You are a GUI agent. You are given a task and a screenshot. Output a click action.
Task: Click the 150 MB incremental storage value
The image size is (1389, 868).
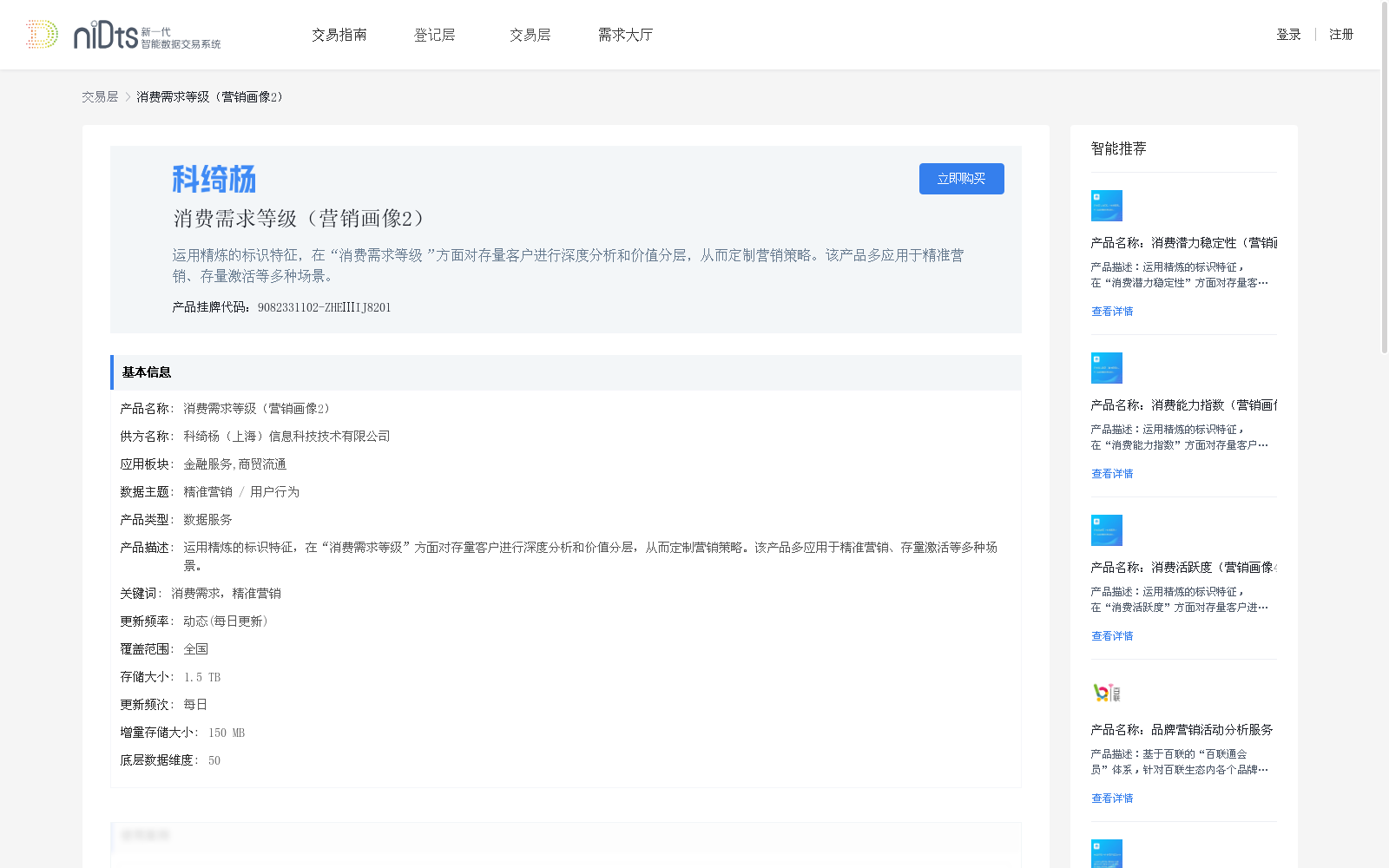[x=227, y=733]
